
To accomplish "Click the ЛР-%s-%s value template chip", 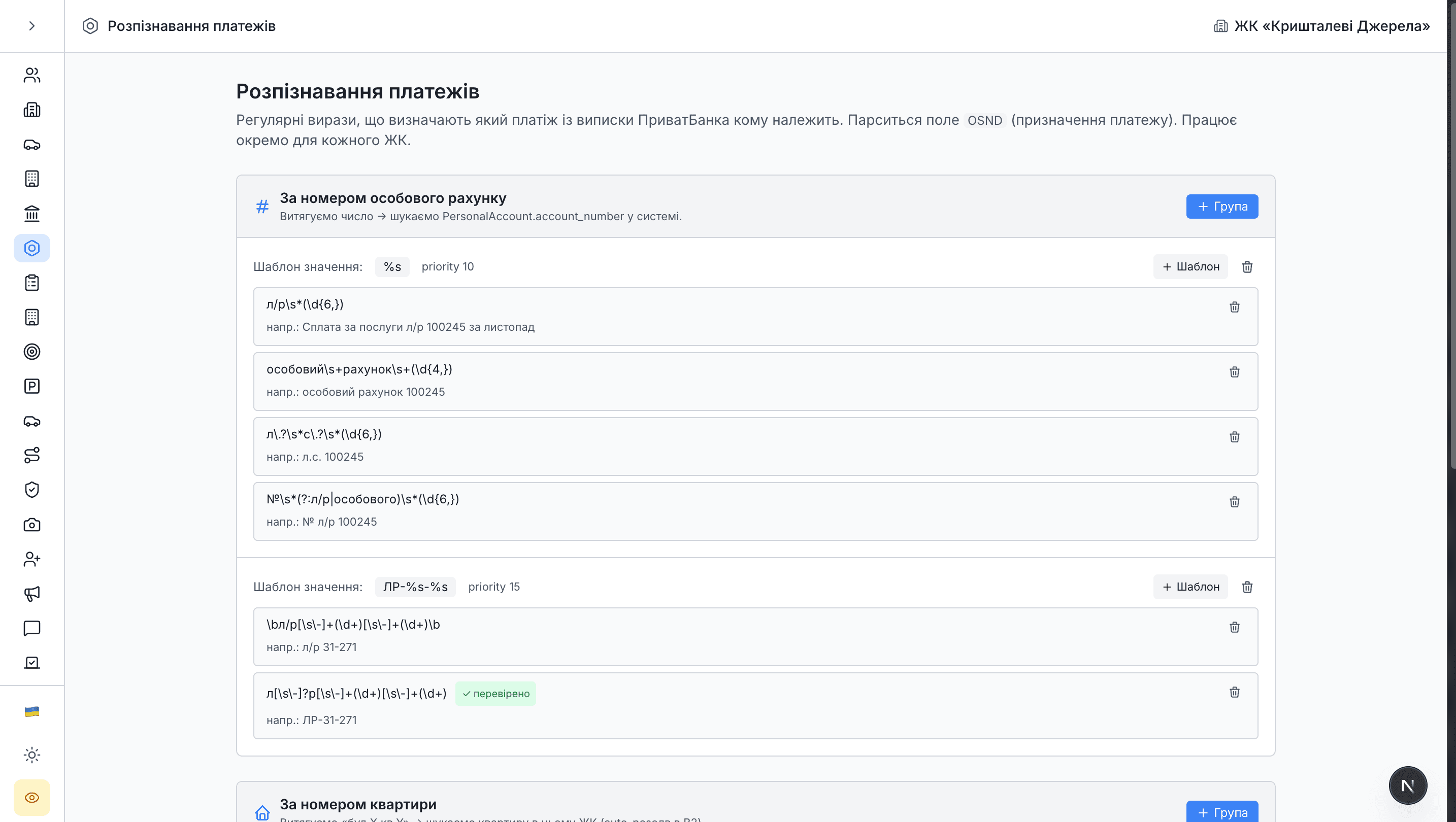I will pos(415,587).
